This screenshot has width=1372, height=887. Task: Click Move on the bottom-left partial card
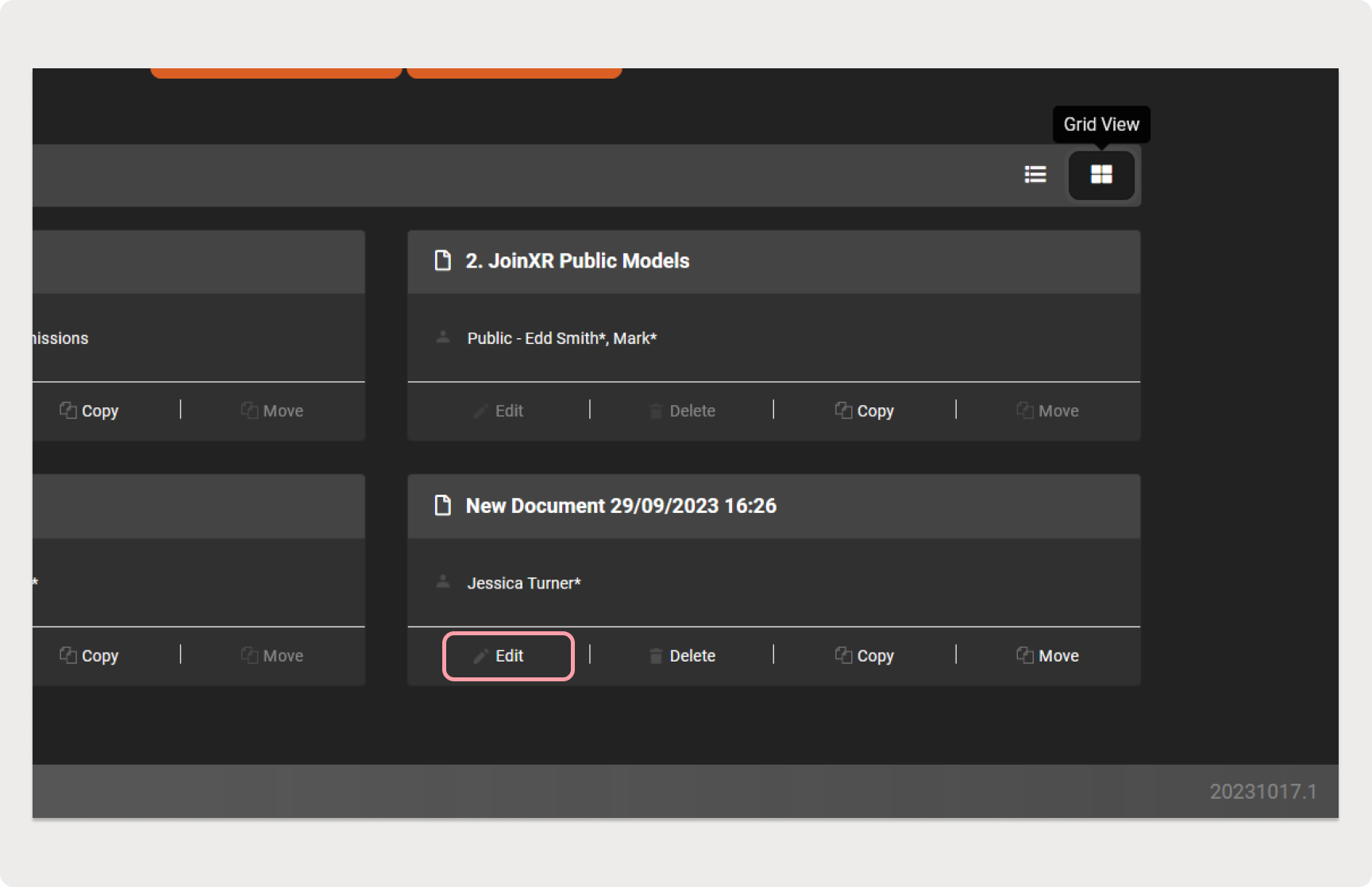tap(272, 656)
